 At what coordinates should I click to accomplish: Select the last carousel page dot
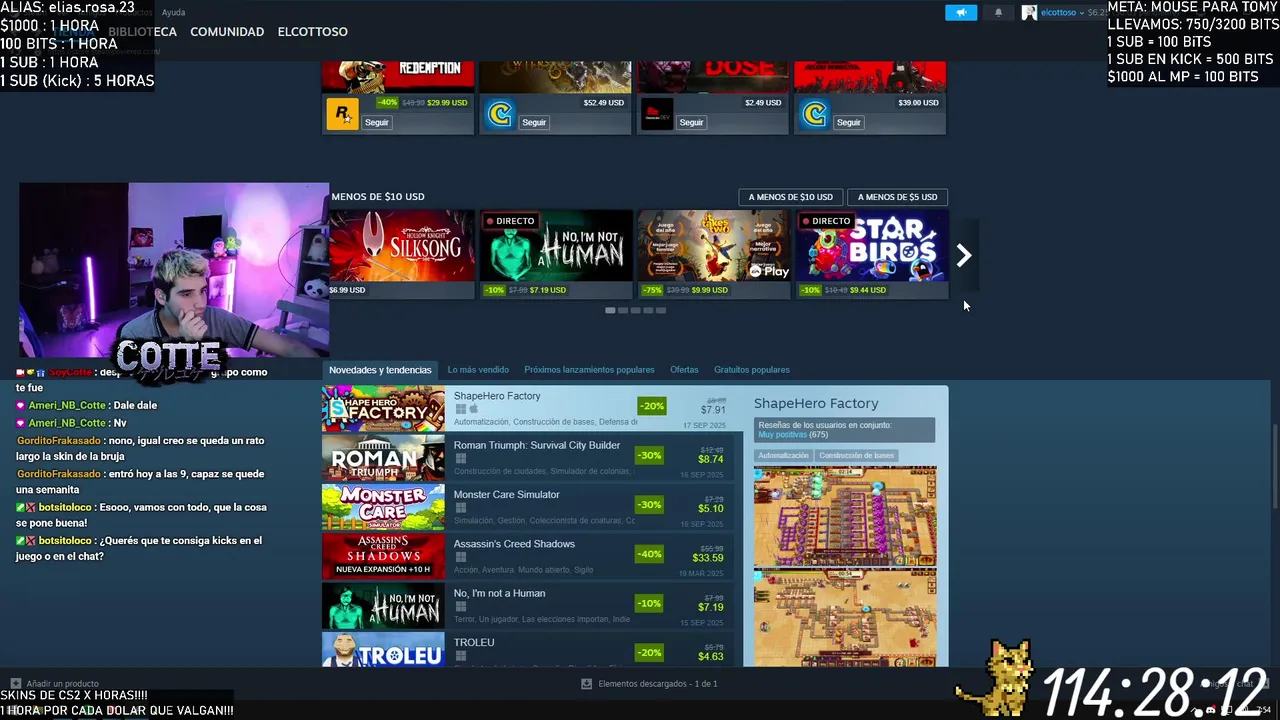coord(660,310)
